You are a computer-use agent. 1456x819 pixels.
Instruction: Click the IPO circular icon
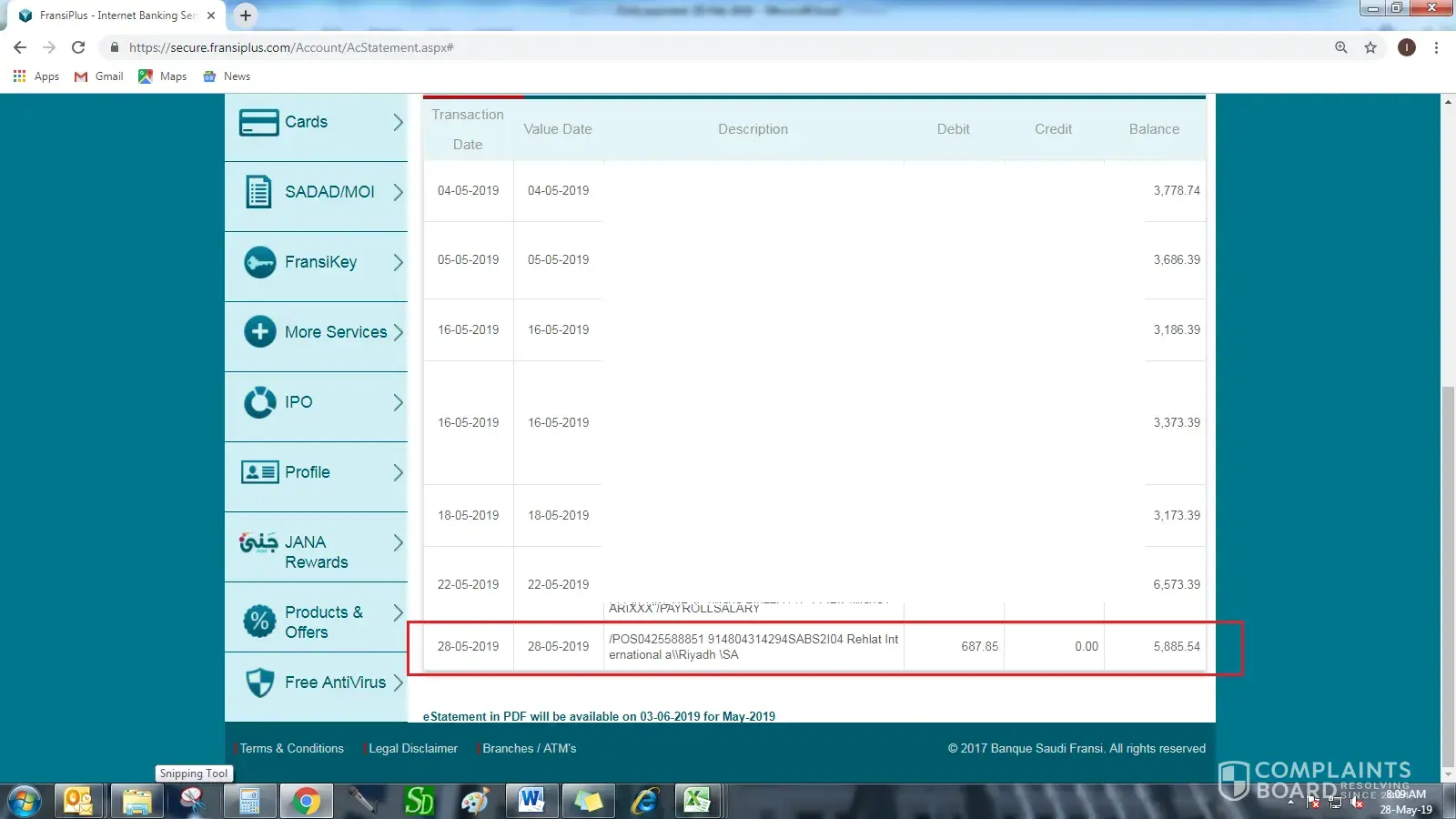click(x=259, y=402)
